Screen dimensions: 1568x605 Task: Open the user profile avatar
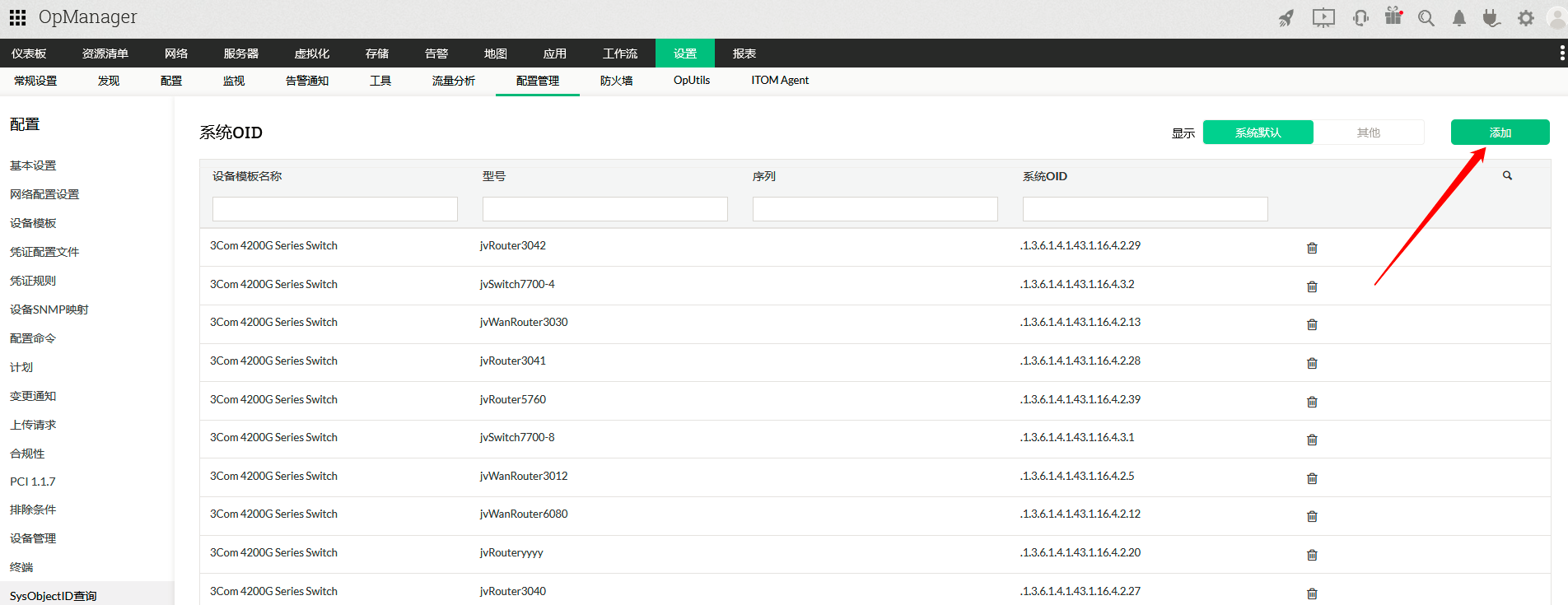pos(1556,17)
